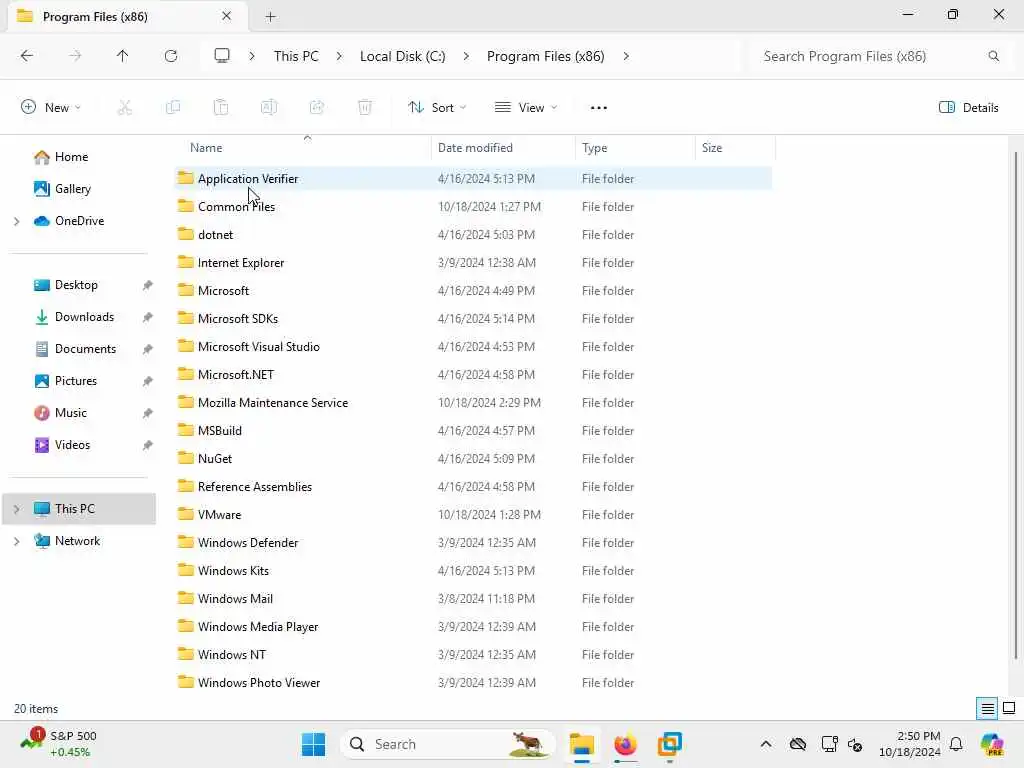Screen dimensions: 1024x768
Task: Select the Internet Explorer folder
Action: click(x=473, y=263)
